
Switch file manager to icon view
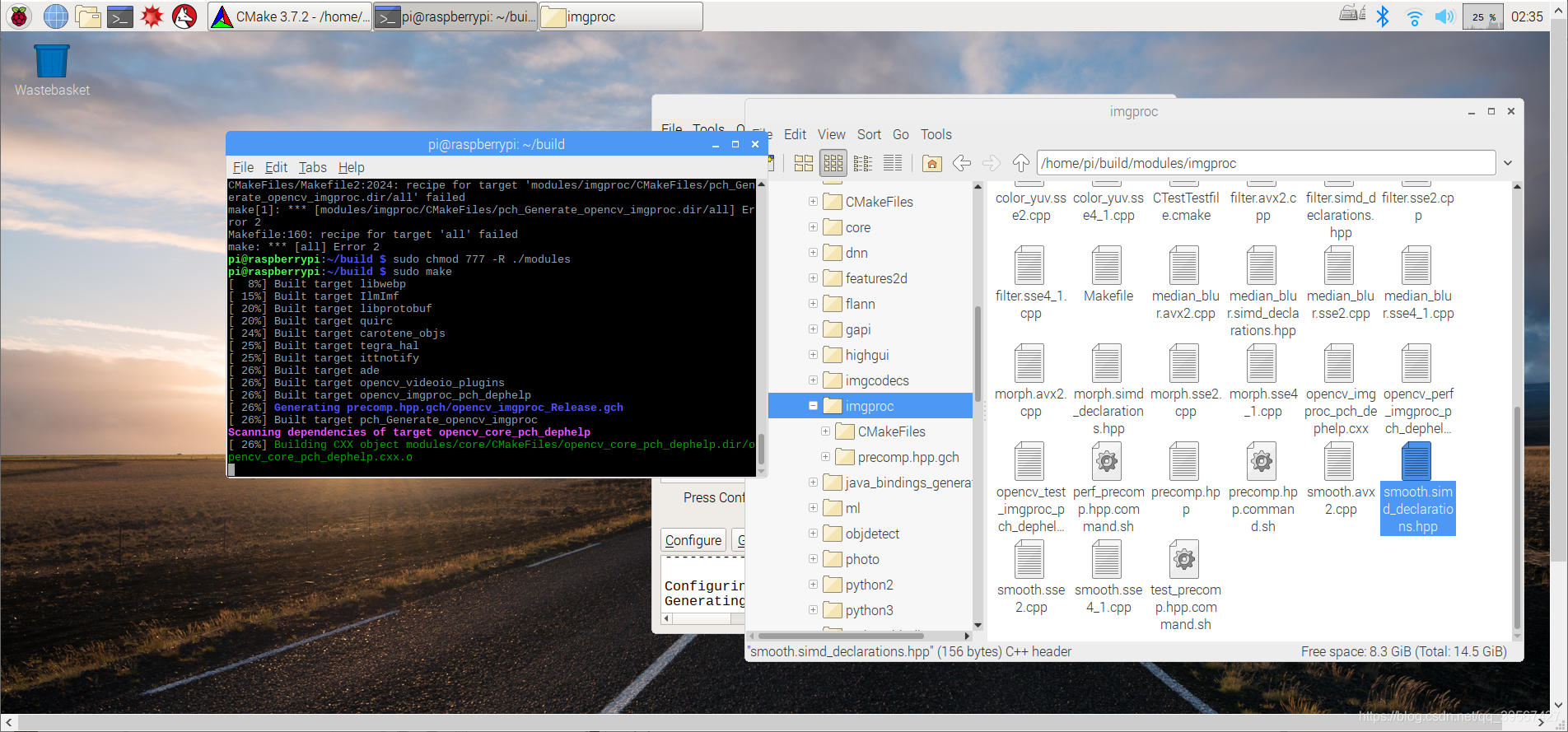(804, 163)
